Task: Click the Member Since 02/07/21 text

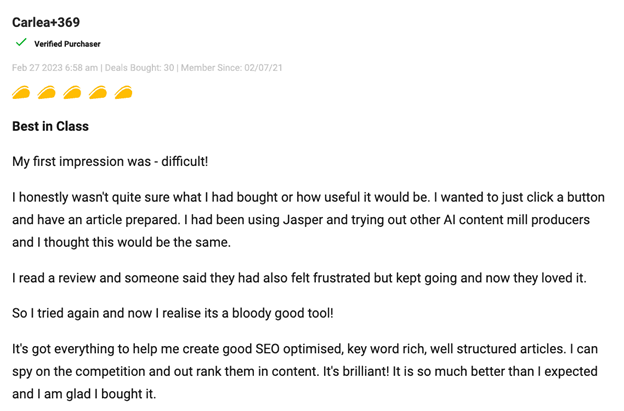Action: [231, 68]
